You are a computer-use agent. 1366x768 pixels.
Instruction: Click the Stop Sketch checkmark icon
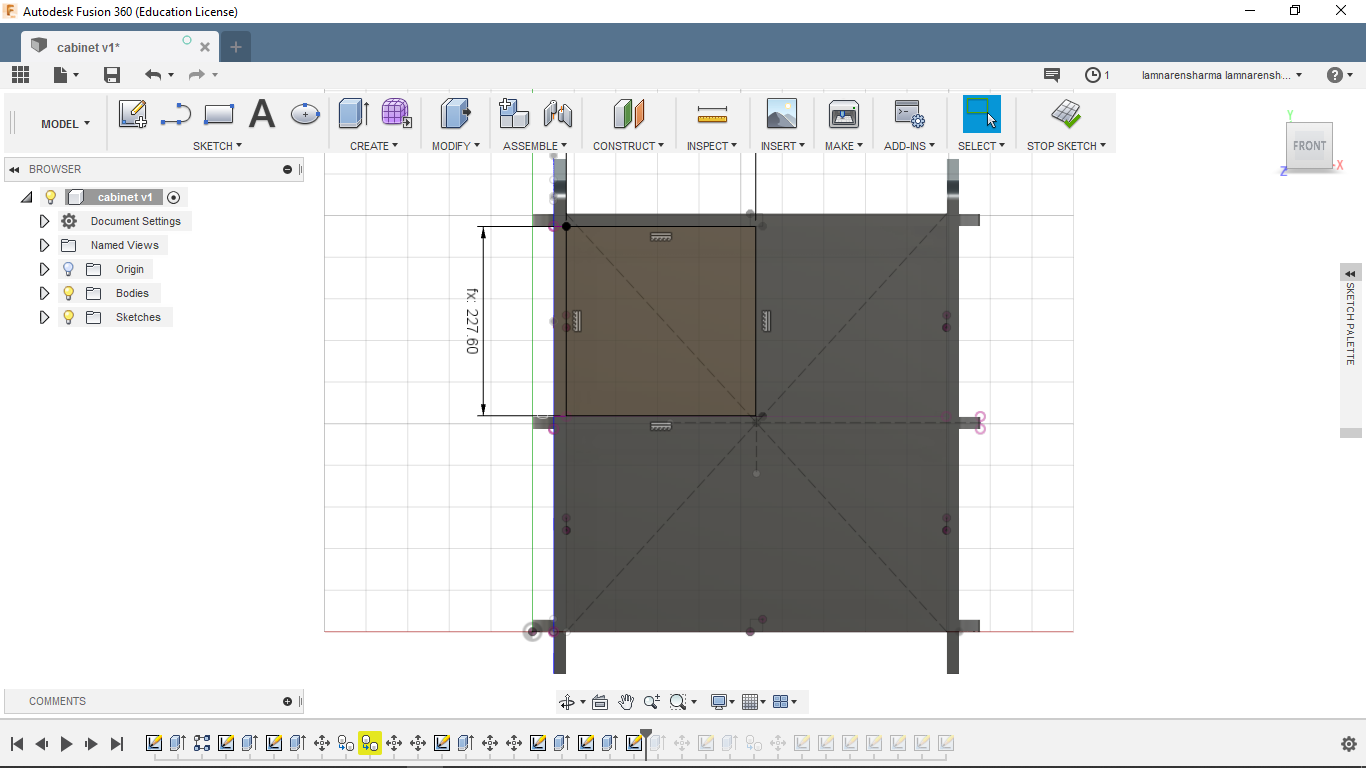tap(1066, 114)
